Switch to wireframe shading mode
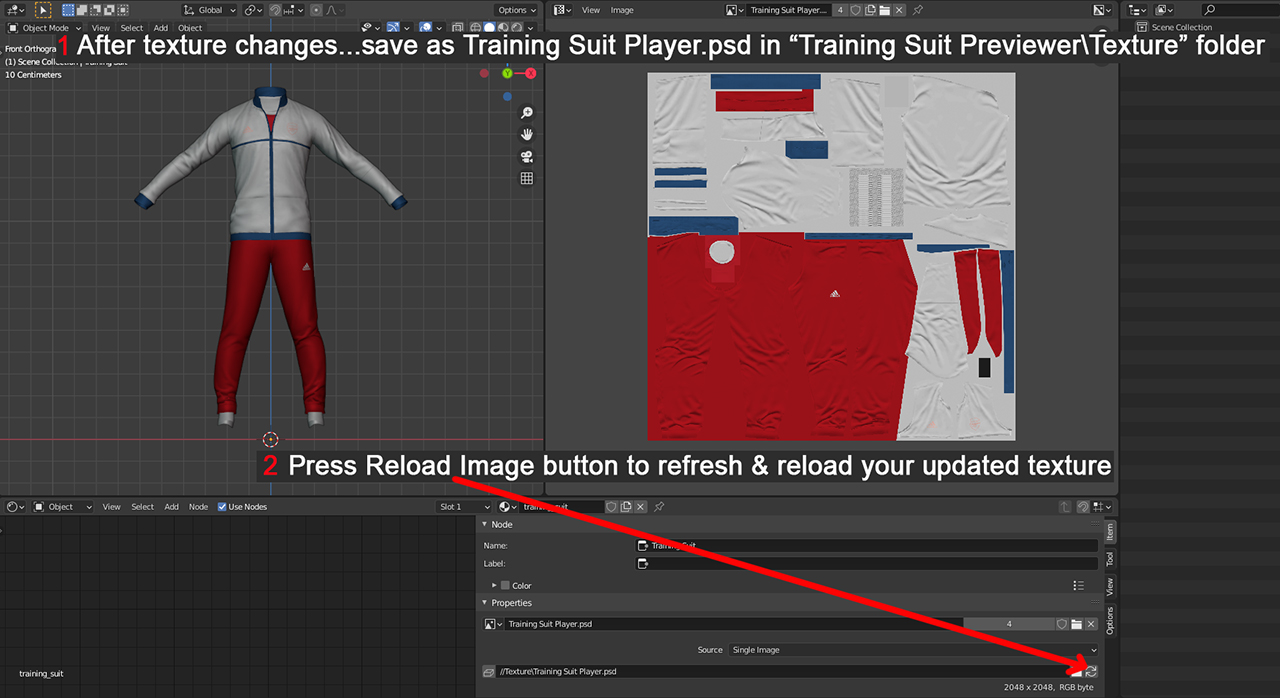The width and height of the screenshot is (1280, 698). tap(476, 28)
